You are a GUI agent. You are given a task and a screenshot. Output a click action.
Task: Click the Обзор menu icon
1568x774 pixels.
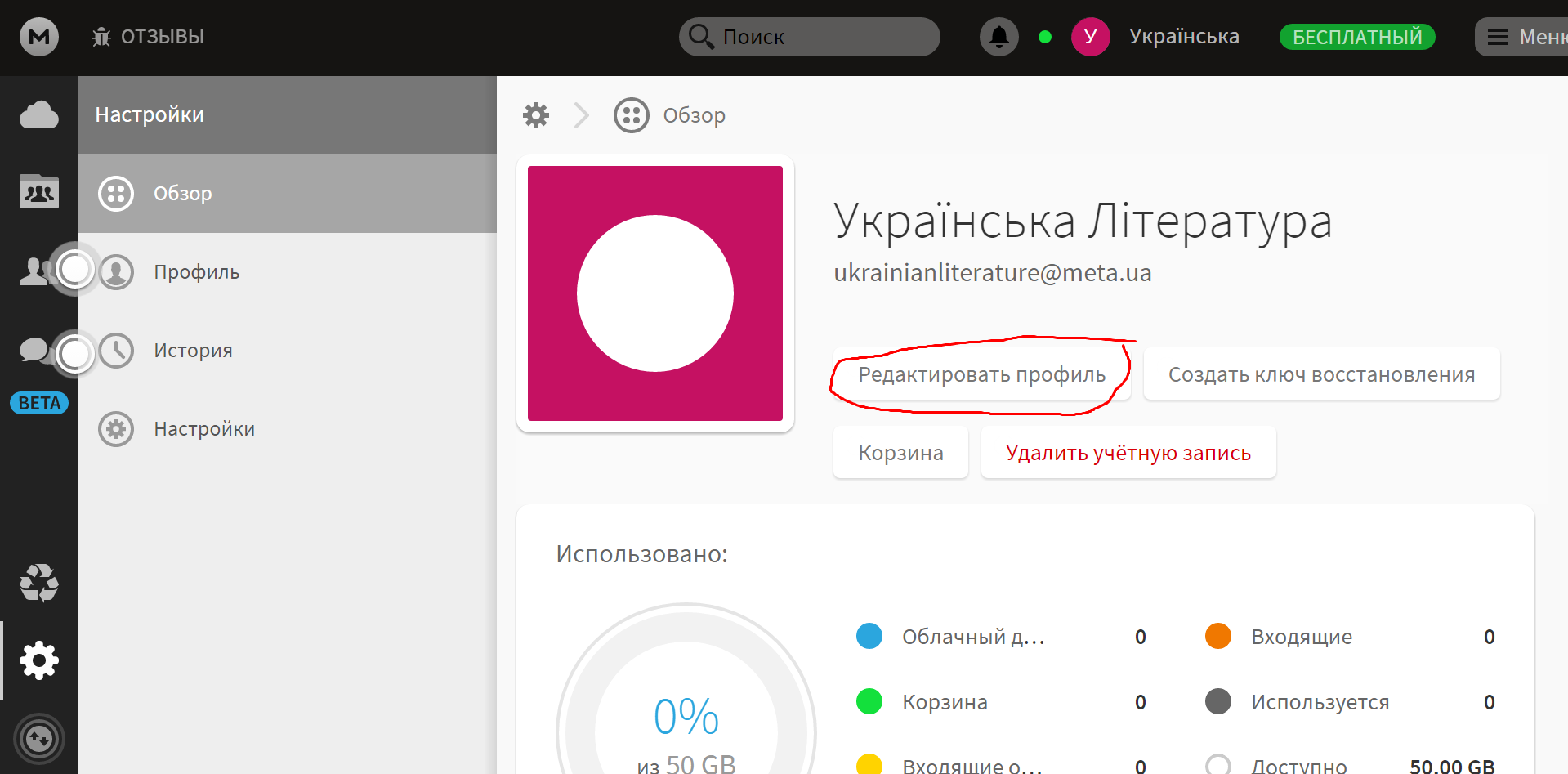coord(116,194)
